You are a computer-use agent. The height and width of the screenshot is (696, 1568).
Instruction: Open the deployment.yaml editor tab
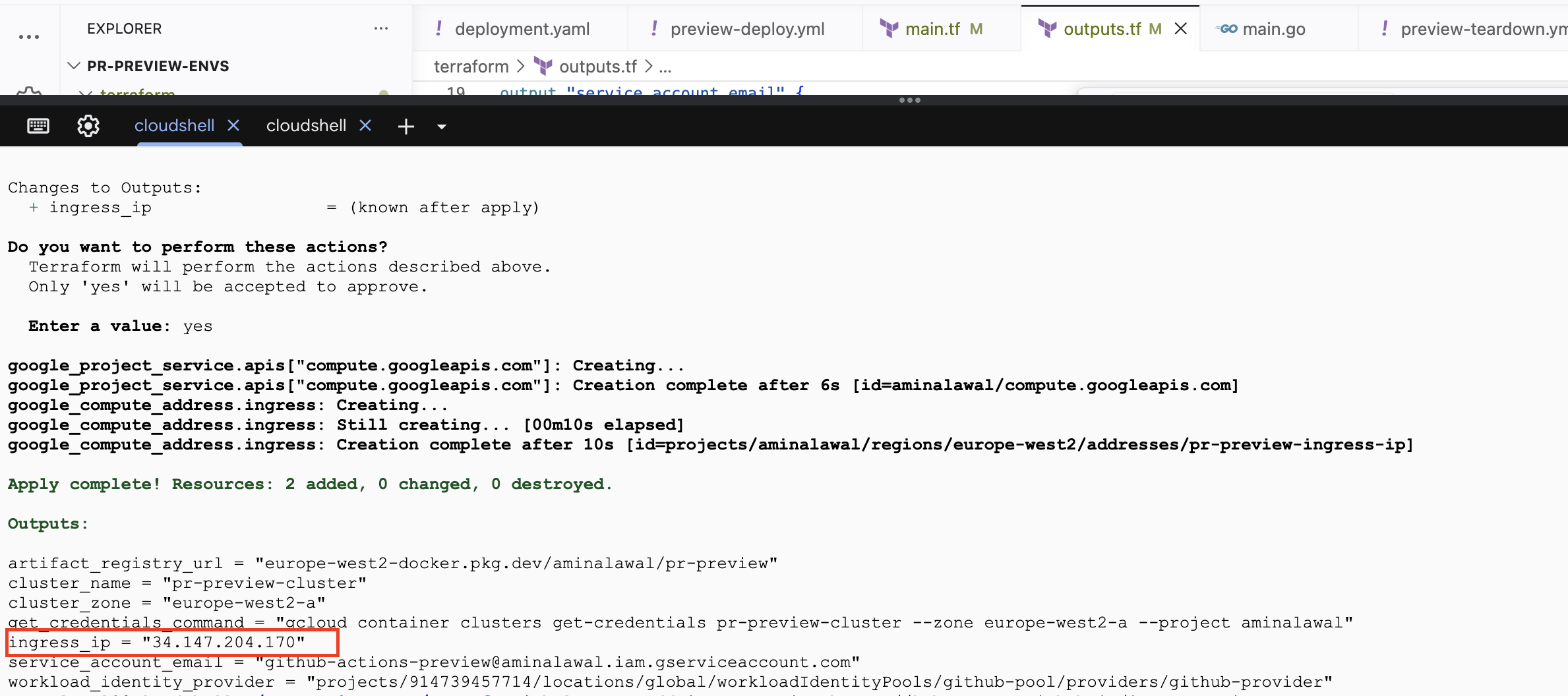click(x=521, y=29)
